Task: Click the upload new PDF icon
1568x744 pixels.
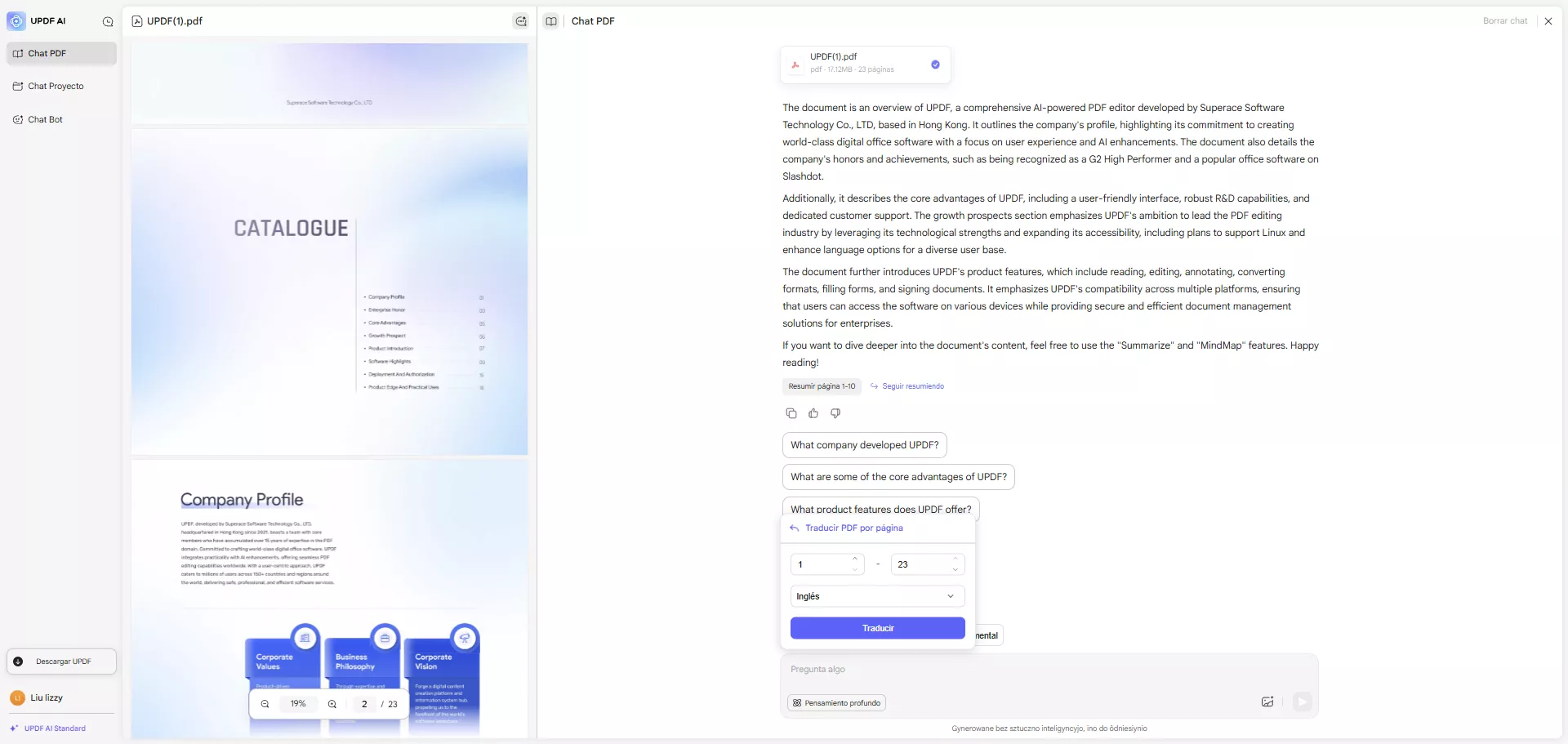Action: (x=520, y=21)
